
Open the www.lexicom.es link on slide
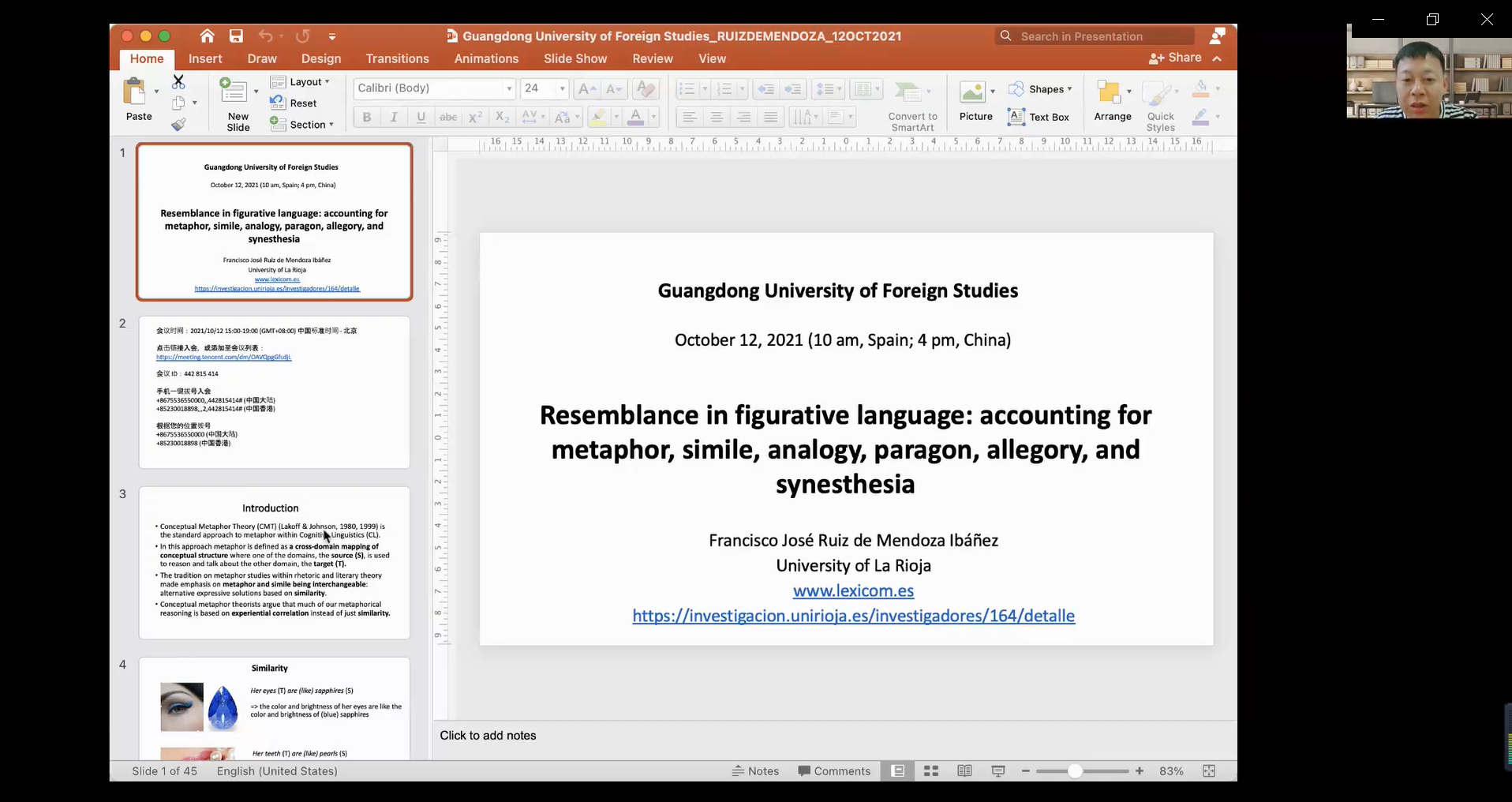853,590
